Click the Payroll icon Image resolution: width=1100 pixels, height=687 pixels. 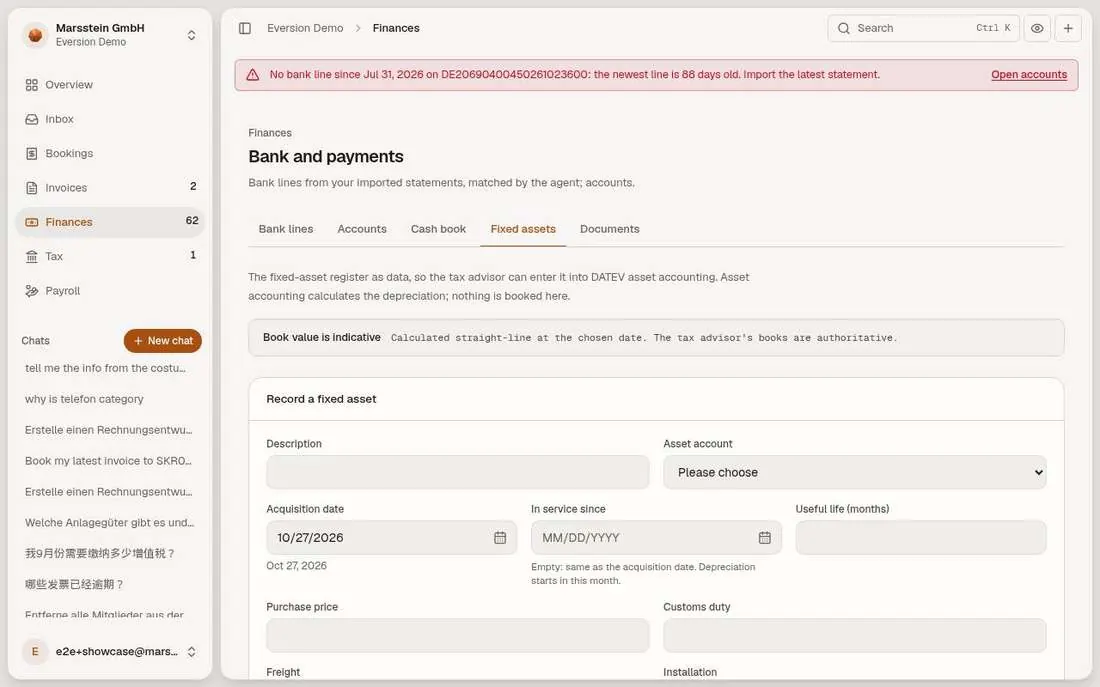click(32, 291)
